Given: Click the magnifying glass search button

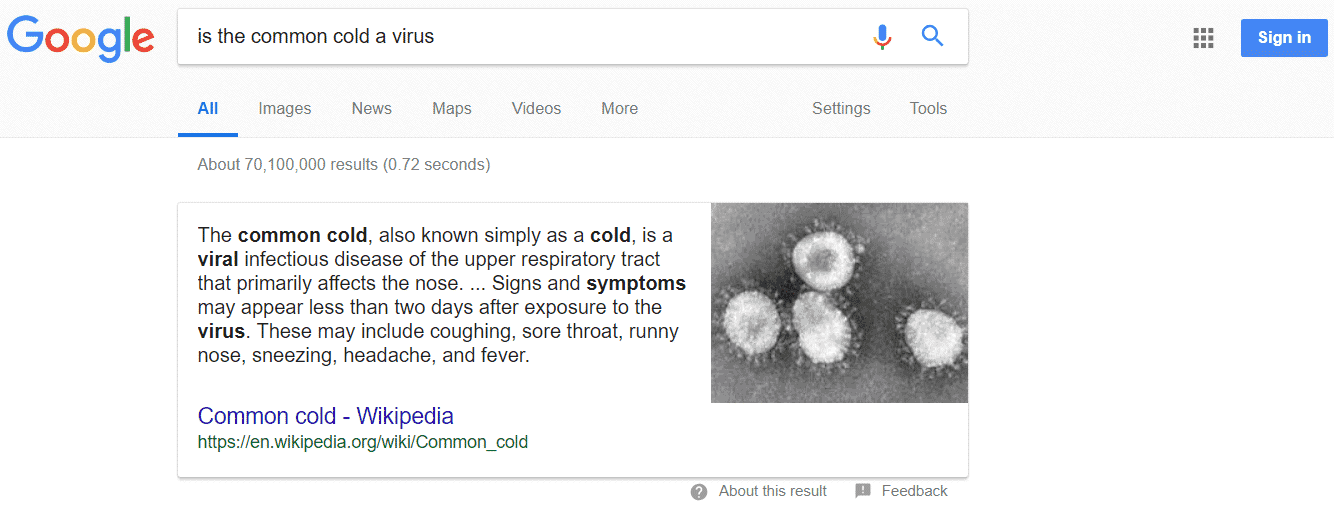Looking at the screenshot, I should coord(932,37).
